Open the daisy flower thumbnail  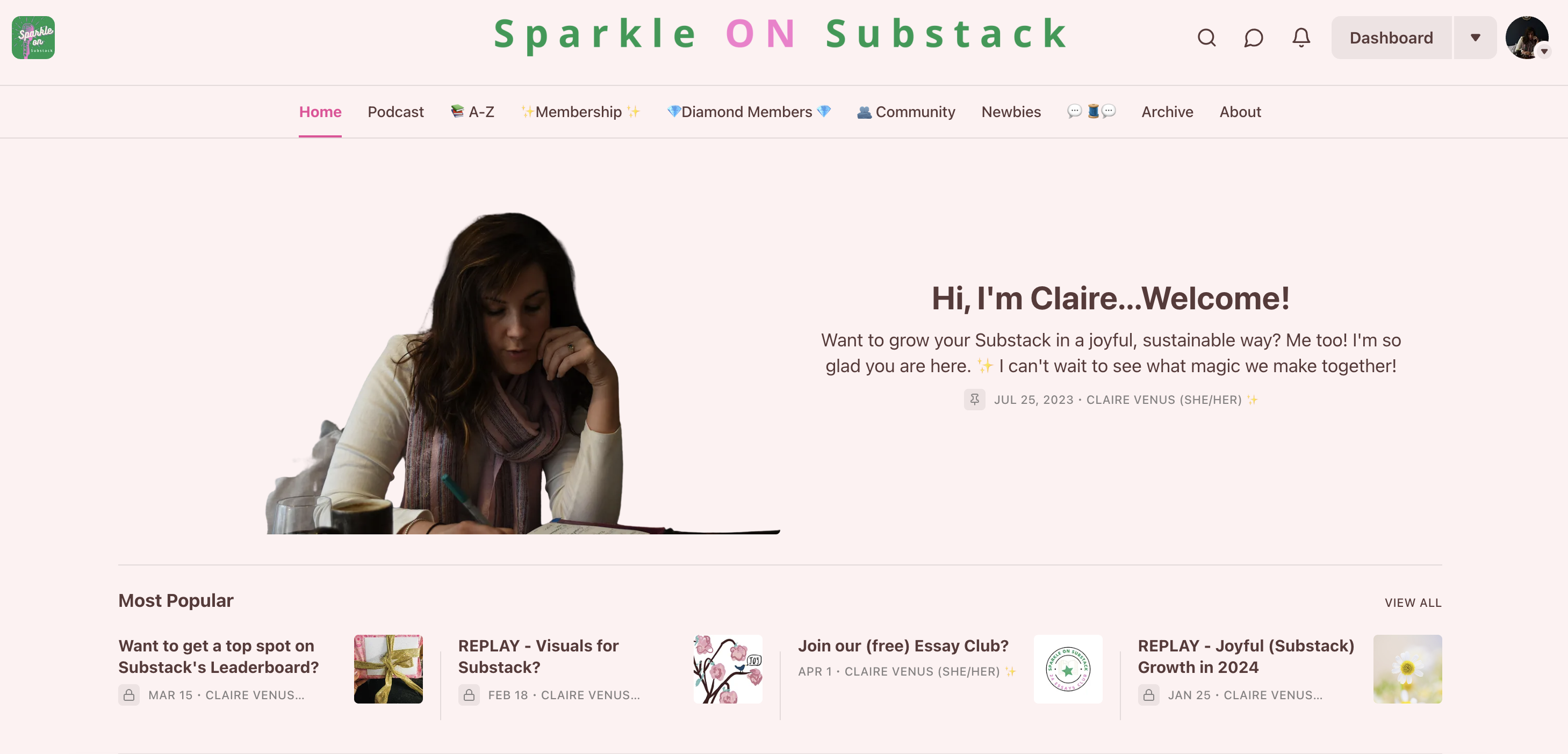pos(1407,669)
